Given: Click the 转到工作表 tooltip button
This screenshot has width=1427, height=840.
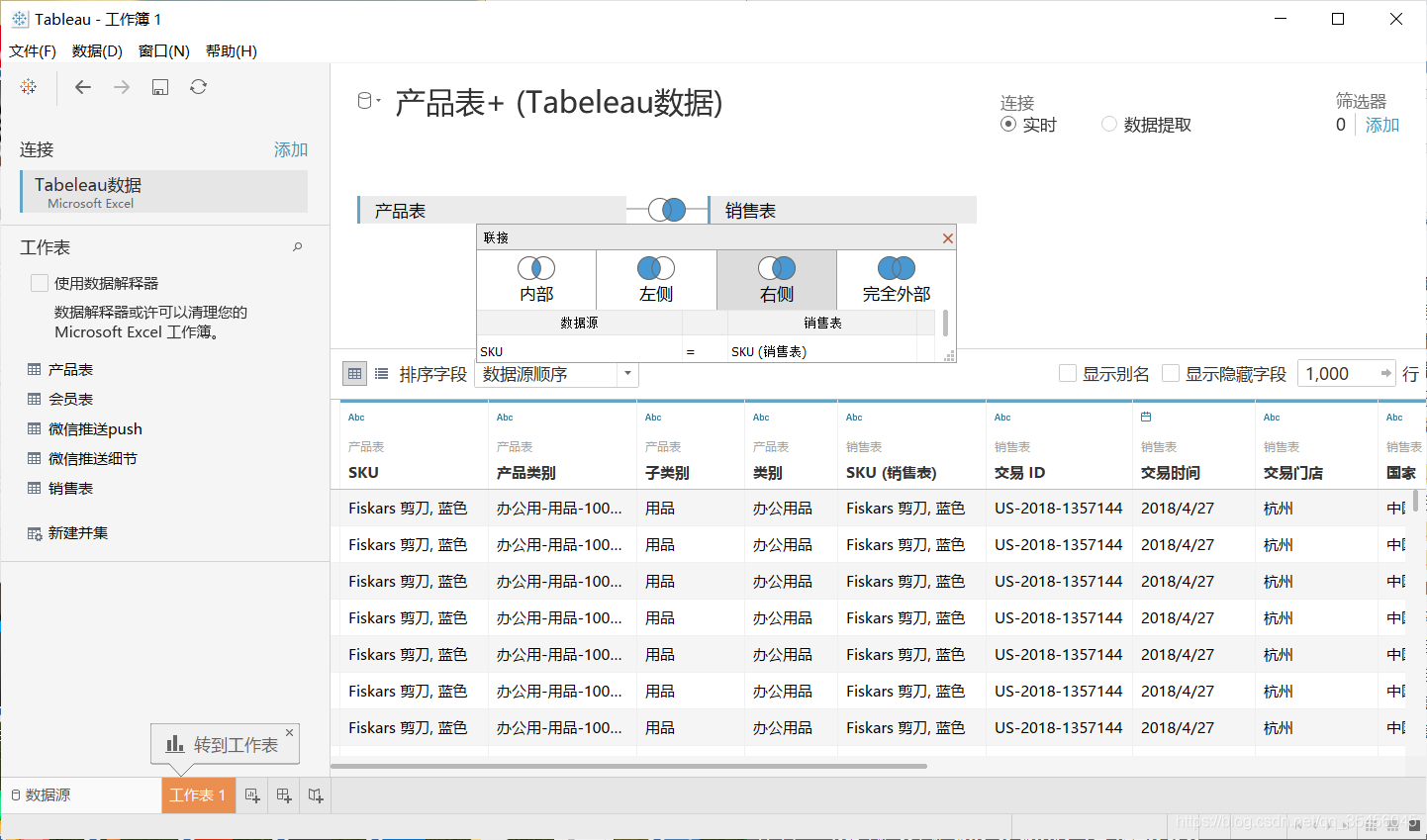Looking at the screenshot, I should click(x=225, y=745).
